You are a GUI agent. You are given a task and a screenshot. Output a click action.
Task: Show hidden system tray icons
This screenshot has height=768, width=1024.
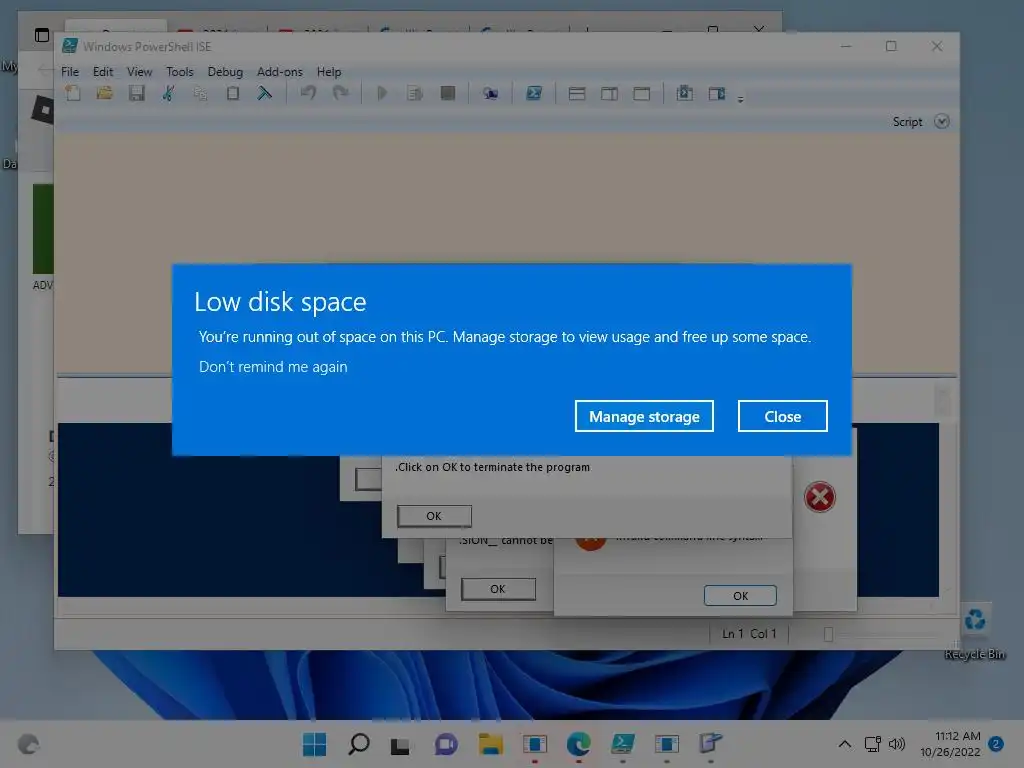click(x=844, y=744)
